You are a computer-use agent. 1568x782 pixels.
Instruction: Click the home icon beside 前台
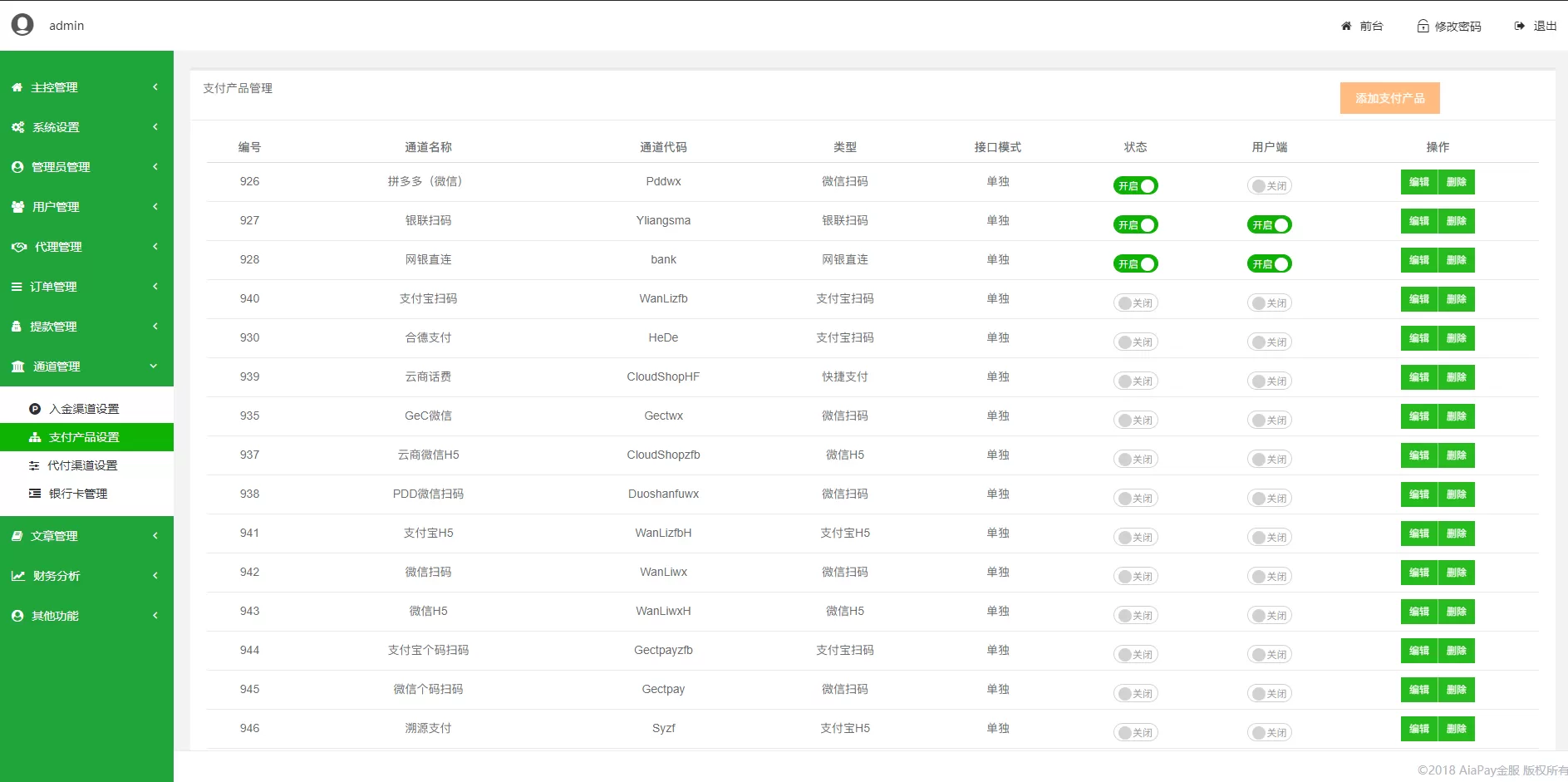(x=1346, y=26)
